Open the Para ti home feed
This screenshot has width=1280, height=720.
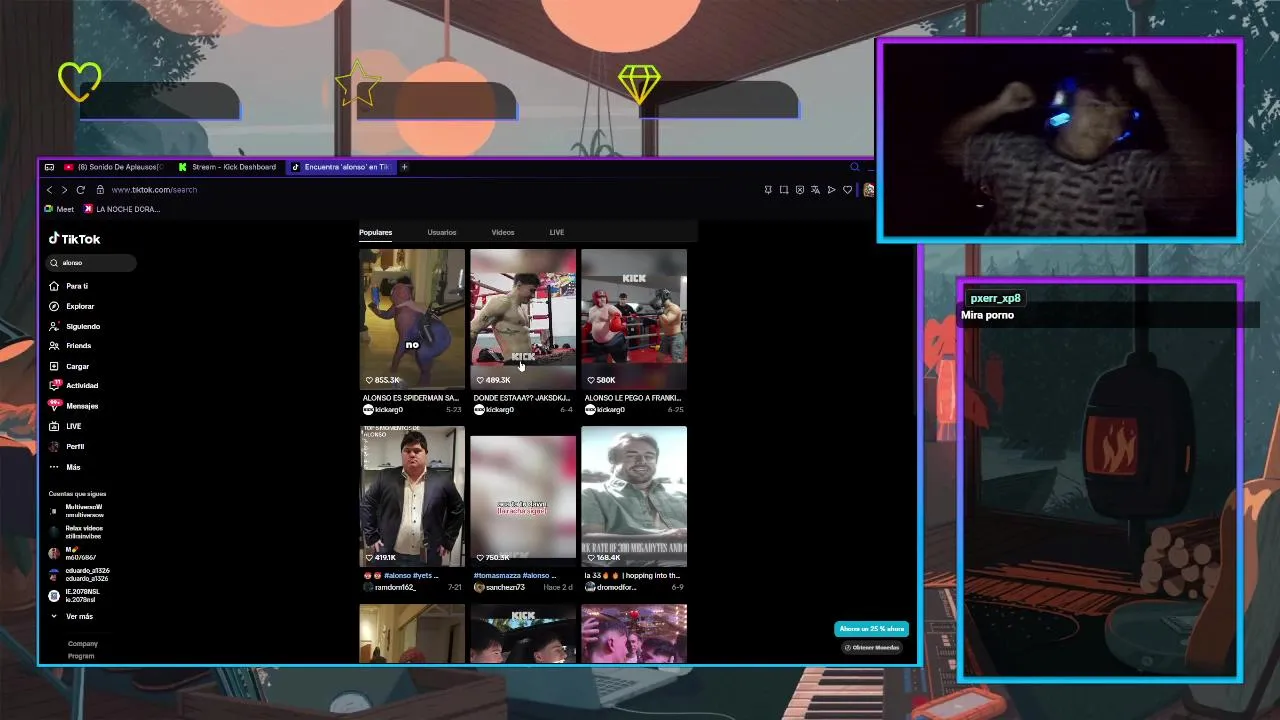[69, 286]
